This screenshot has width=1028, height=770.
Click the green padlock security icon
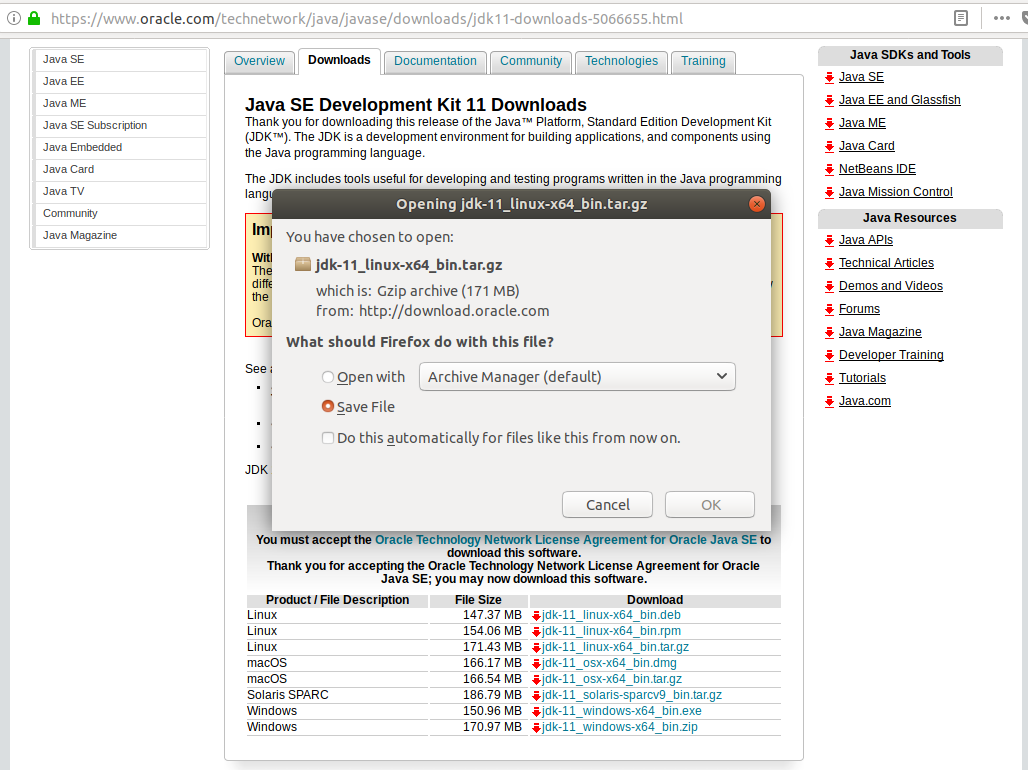click(x=34, y=18)
